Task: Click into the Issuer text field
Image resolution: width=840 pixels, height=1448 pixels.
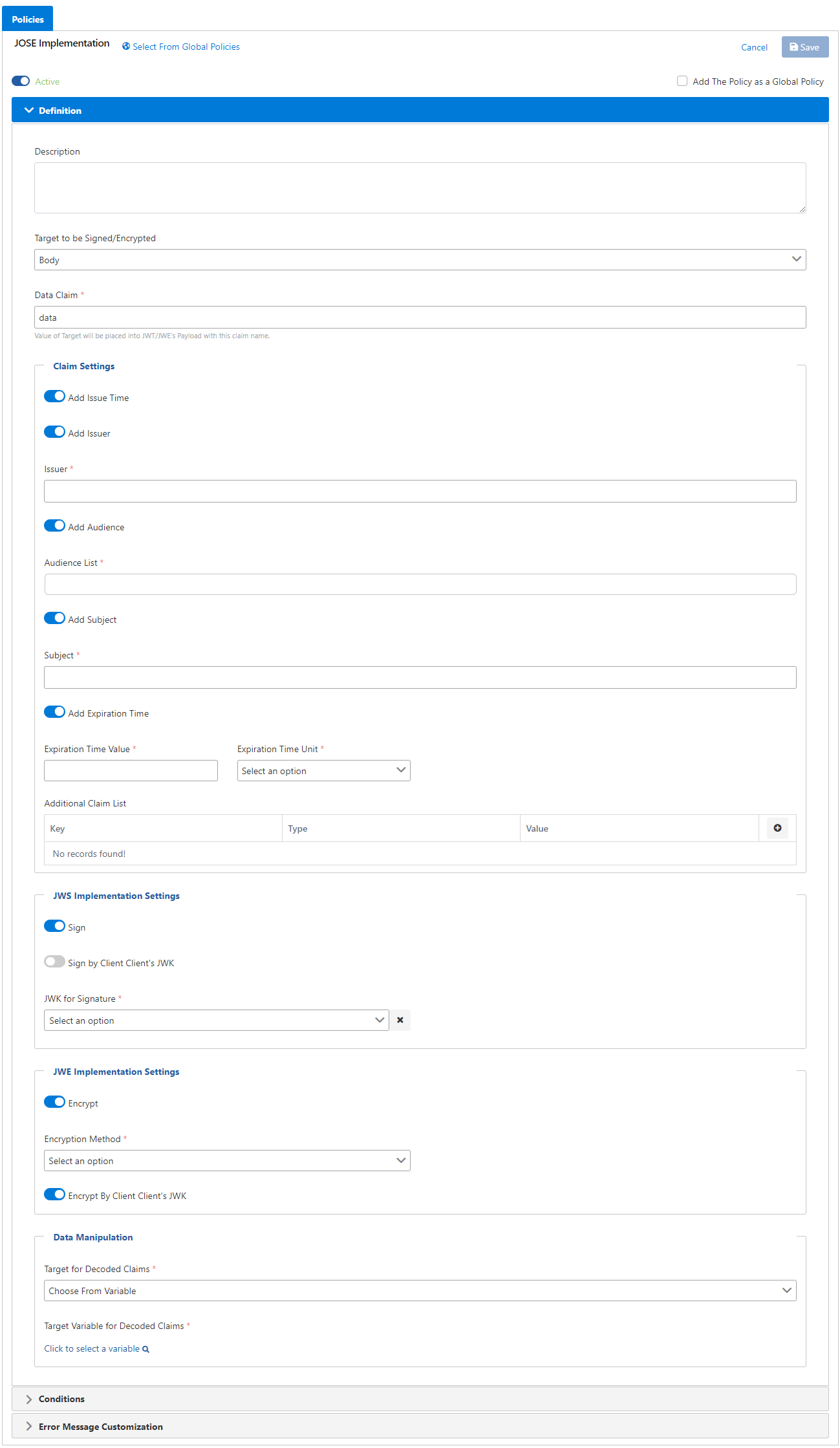Action: point(420,492)
